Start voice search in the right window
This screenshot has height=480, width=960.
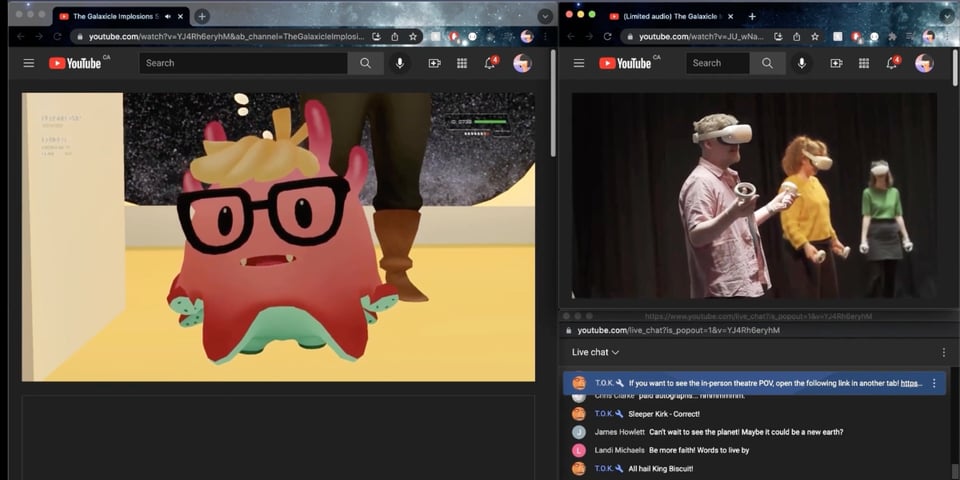point(801,63)
